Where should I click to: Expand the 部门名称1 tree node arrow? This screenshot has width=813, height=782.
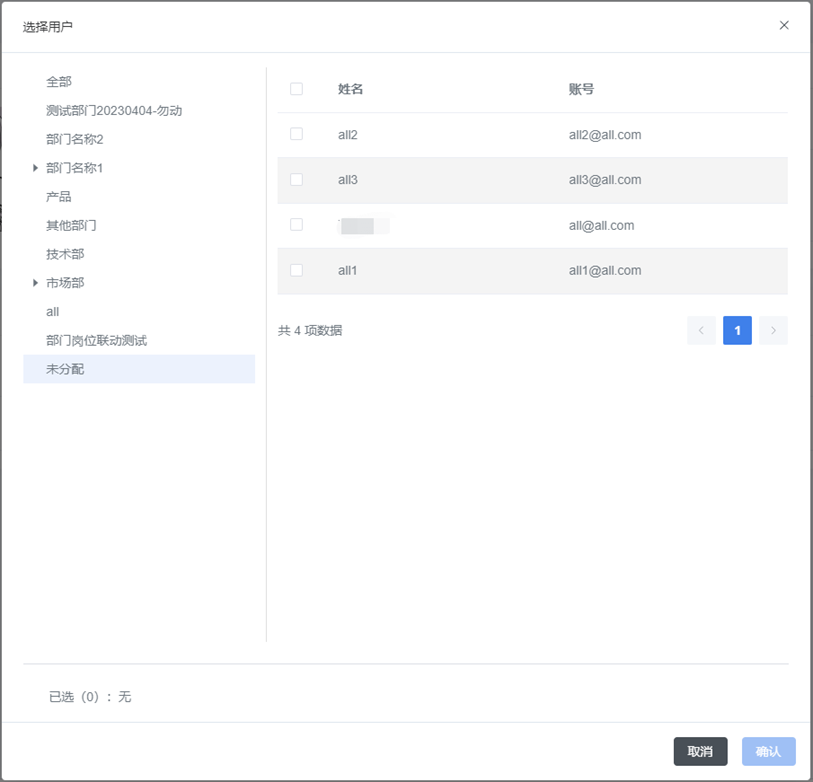(x=35, y=167)
